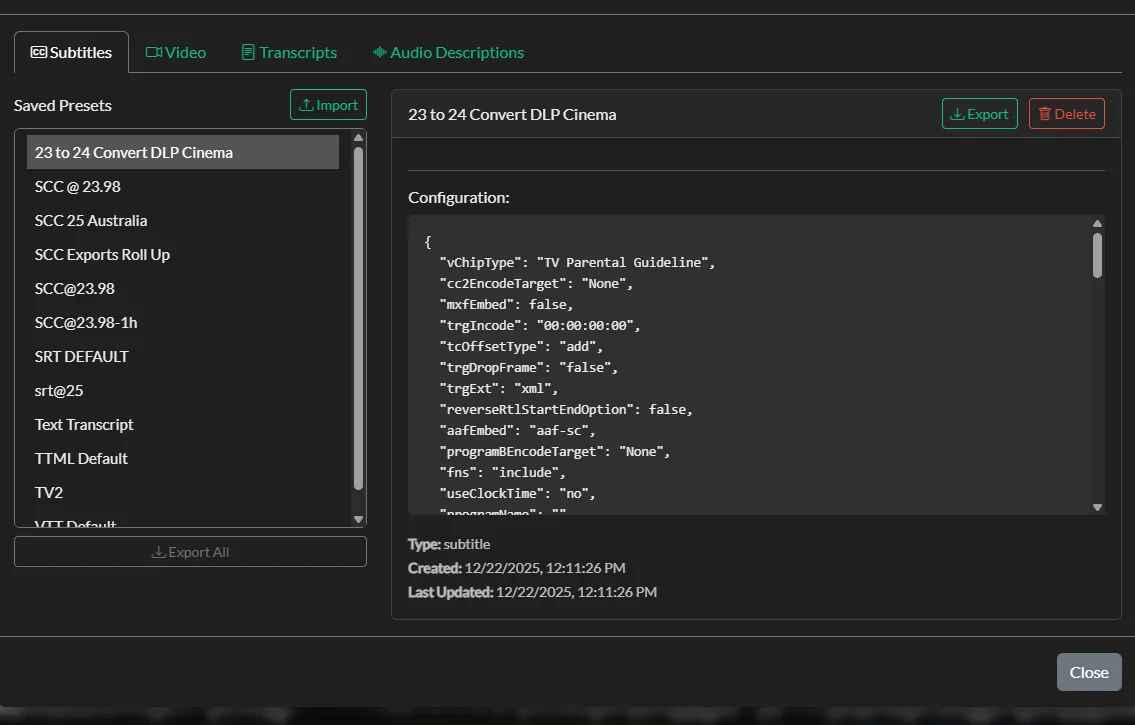
Task: Click the "mxfEmbed": false line
Action: pos(506,305)
